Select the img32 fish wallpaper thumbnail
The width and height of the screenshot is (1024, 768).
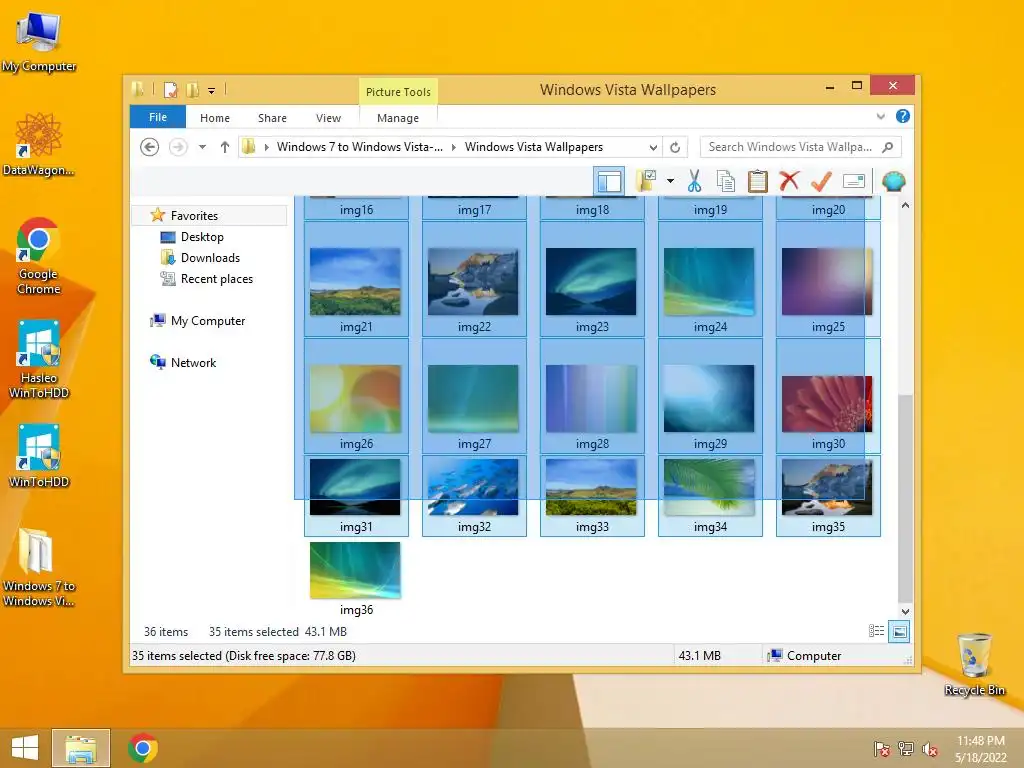pyautogui.click(x=473, y=487)
